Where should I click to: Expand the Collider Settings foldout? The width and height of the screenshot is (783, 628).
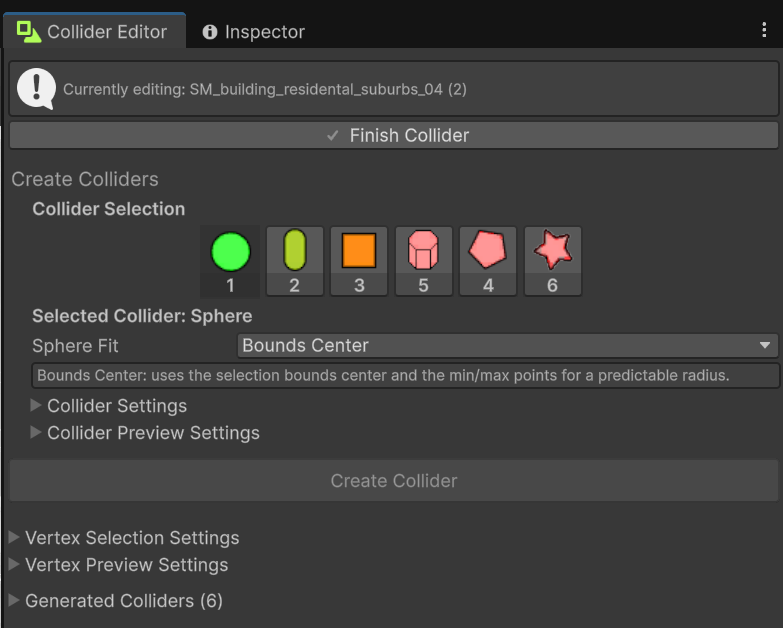pos(109,406)
